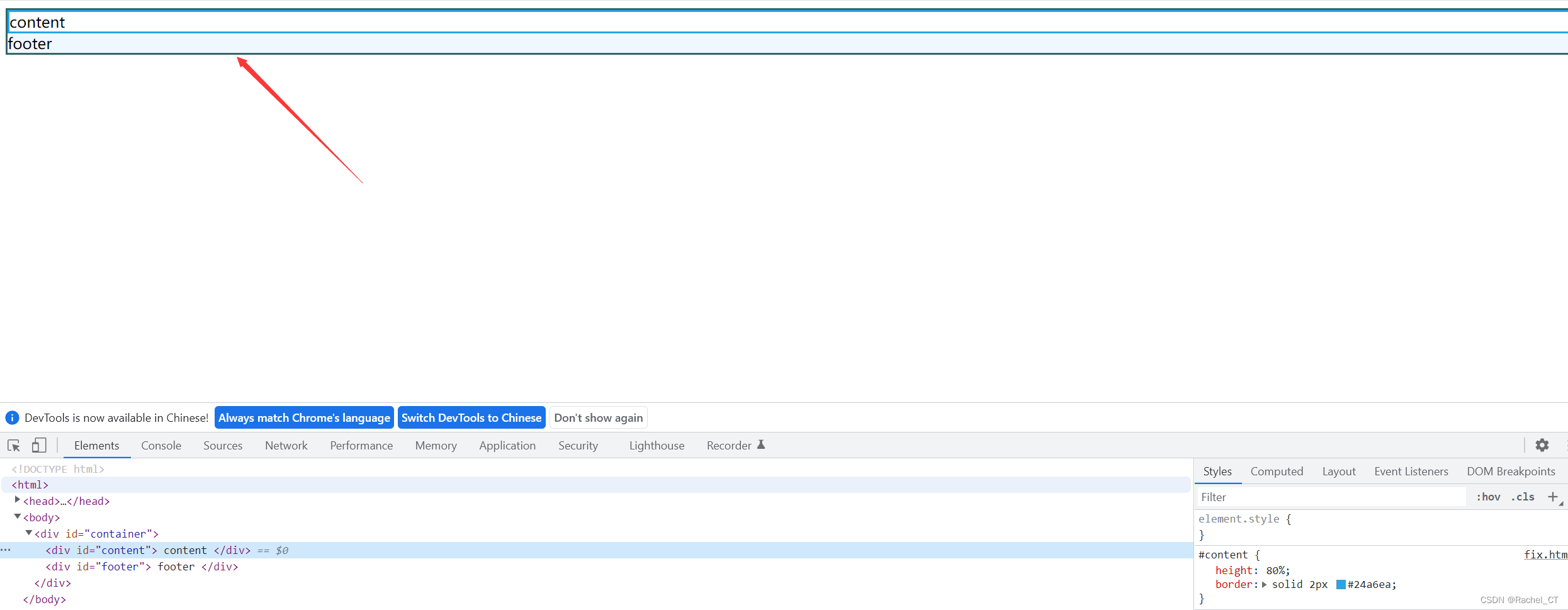The width and height of the screenshot is (1568, 610).
Task: Toggle the device toolbar icon
Action: point(39,446)
